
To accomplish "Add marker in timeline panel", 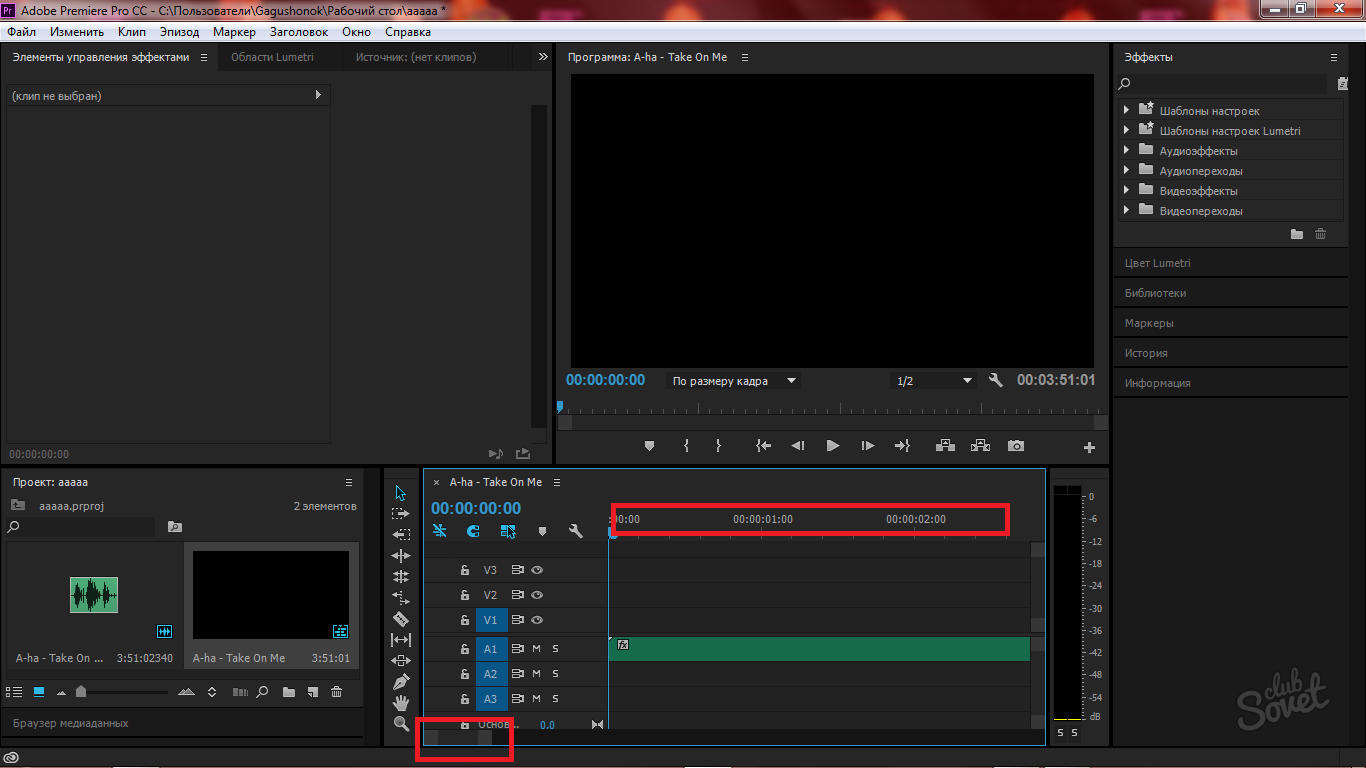I will click(542, 531).
